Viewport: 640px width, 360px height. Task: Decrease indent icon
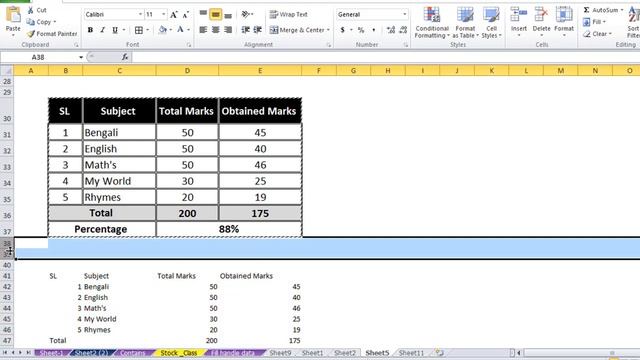pos(245,30)
